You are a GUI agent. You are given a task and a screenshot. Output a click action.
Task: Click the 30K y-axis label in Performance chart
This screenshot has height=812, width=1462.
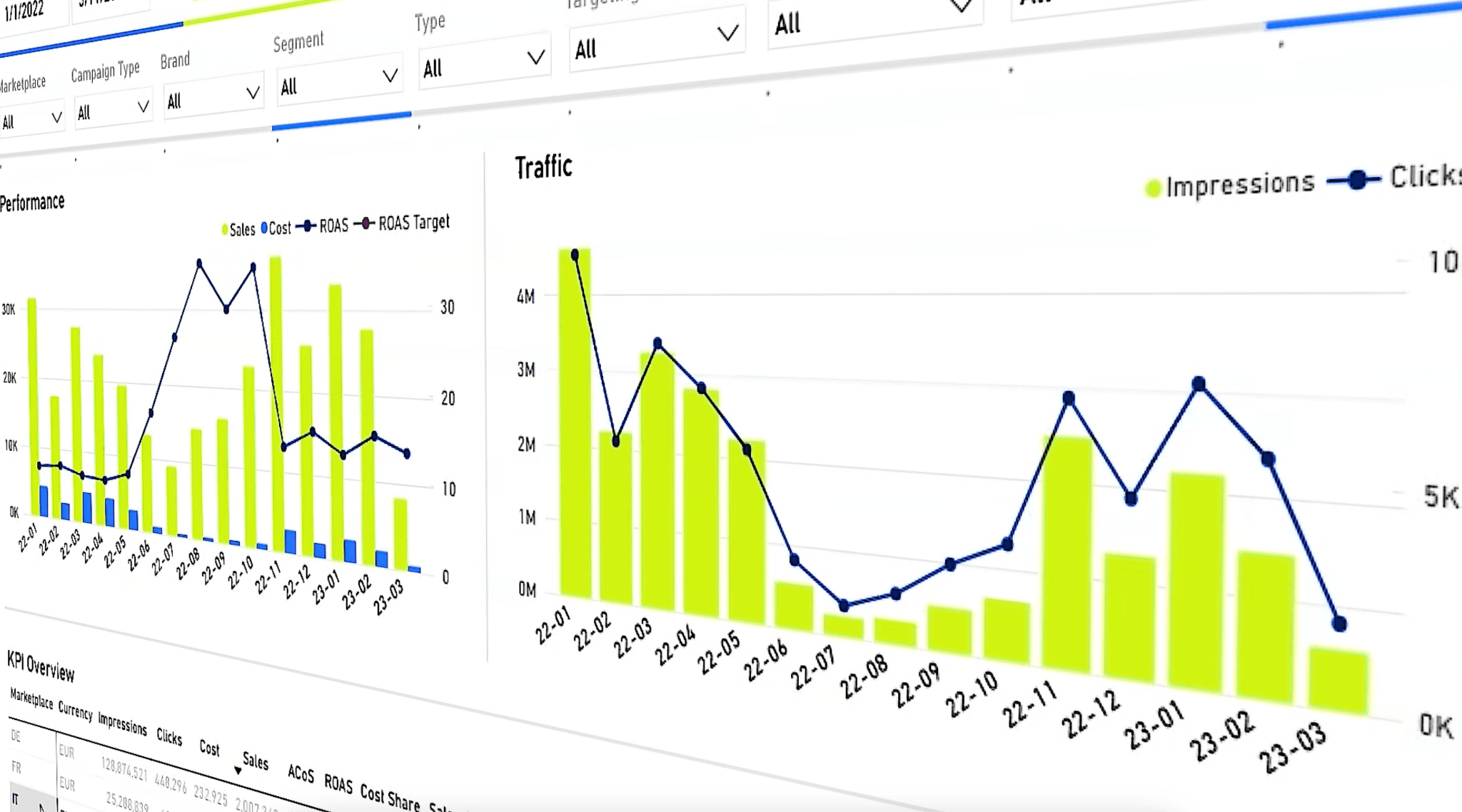[9, 309]
